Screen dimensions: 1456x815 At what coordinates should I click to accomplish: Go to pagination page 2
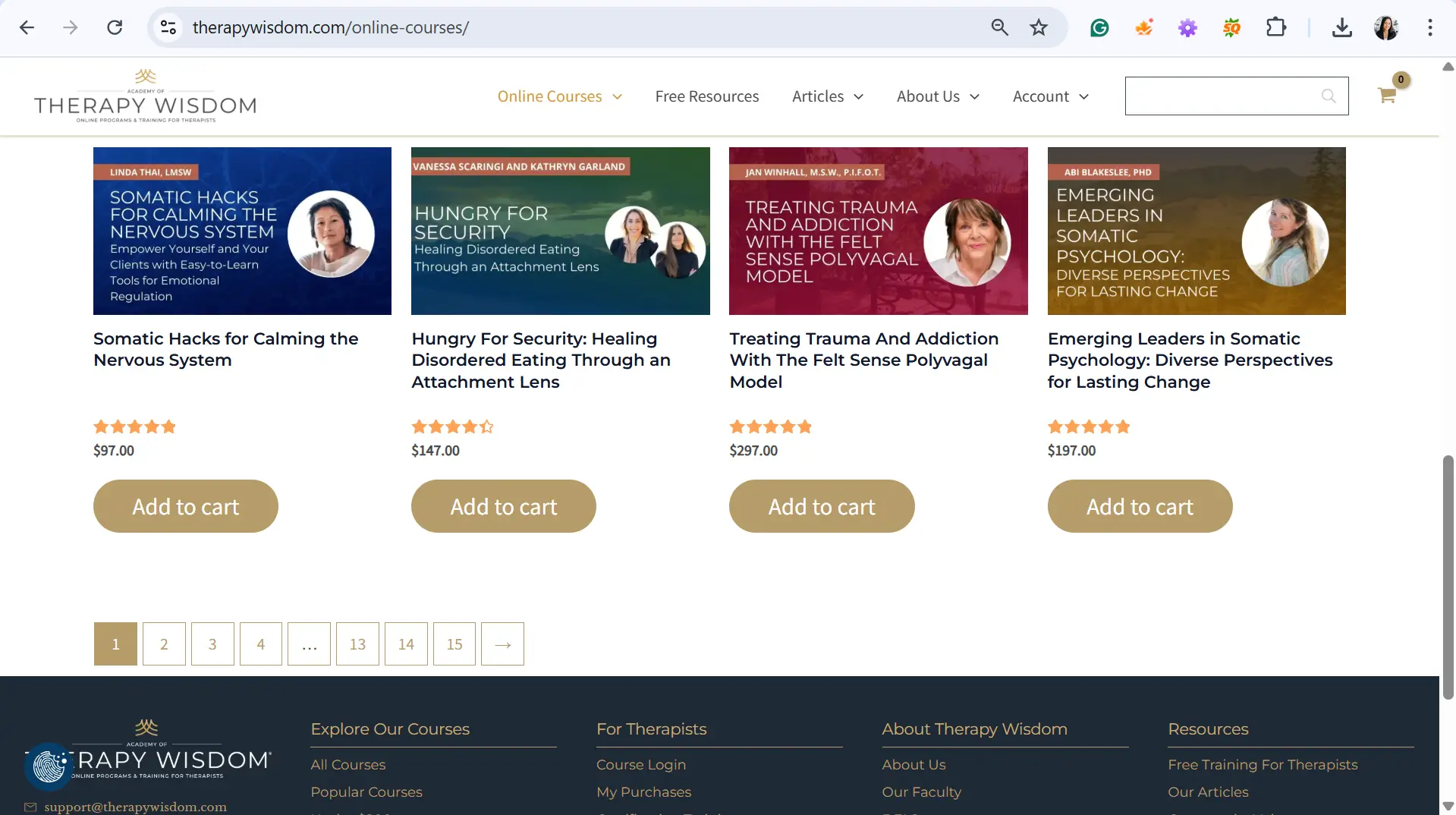coord(164,644)
